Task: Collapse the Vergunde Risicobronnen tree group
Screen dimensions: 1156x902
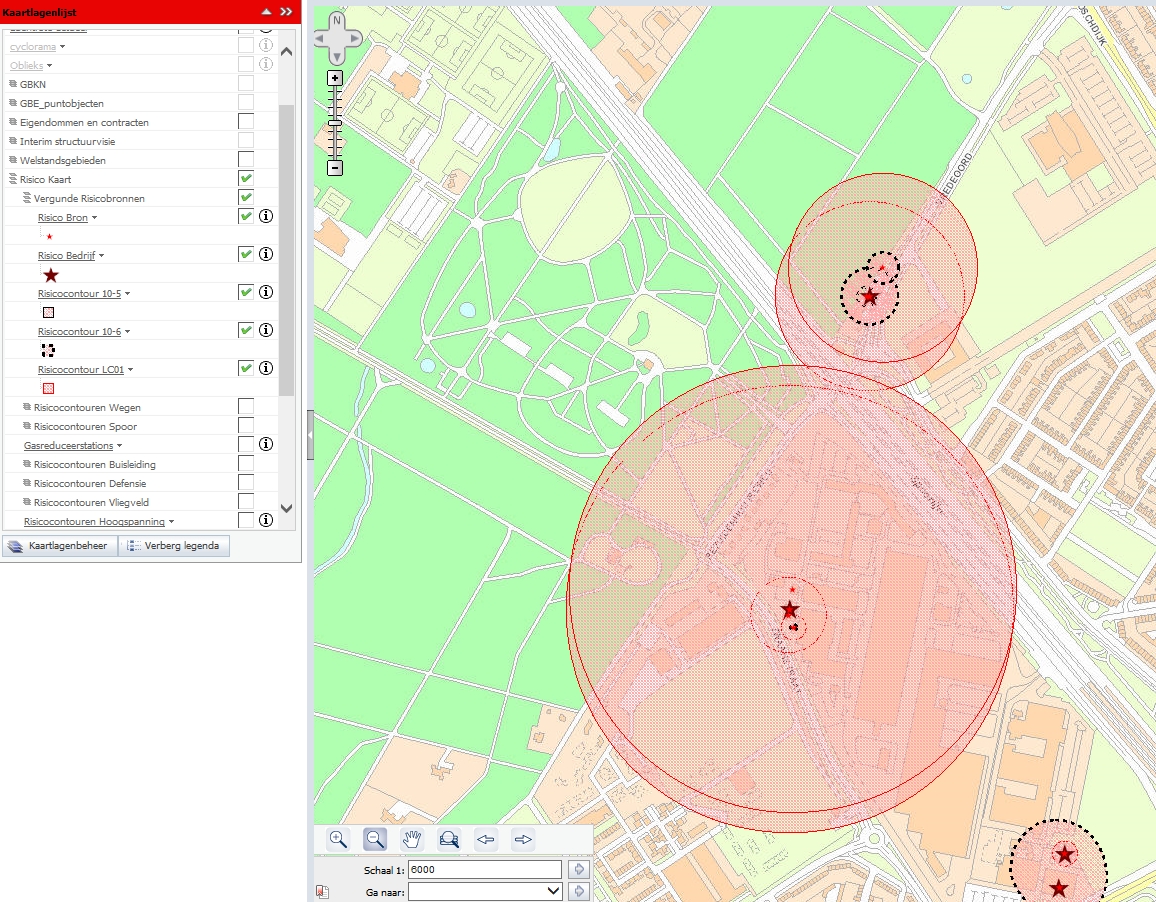Action: click(x=27, y=198)
